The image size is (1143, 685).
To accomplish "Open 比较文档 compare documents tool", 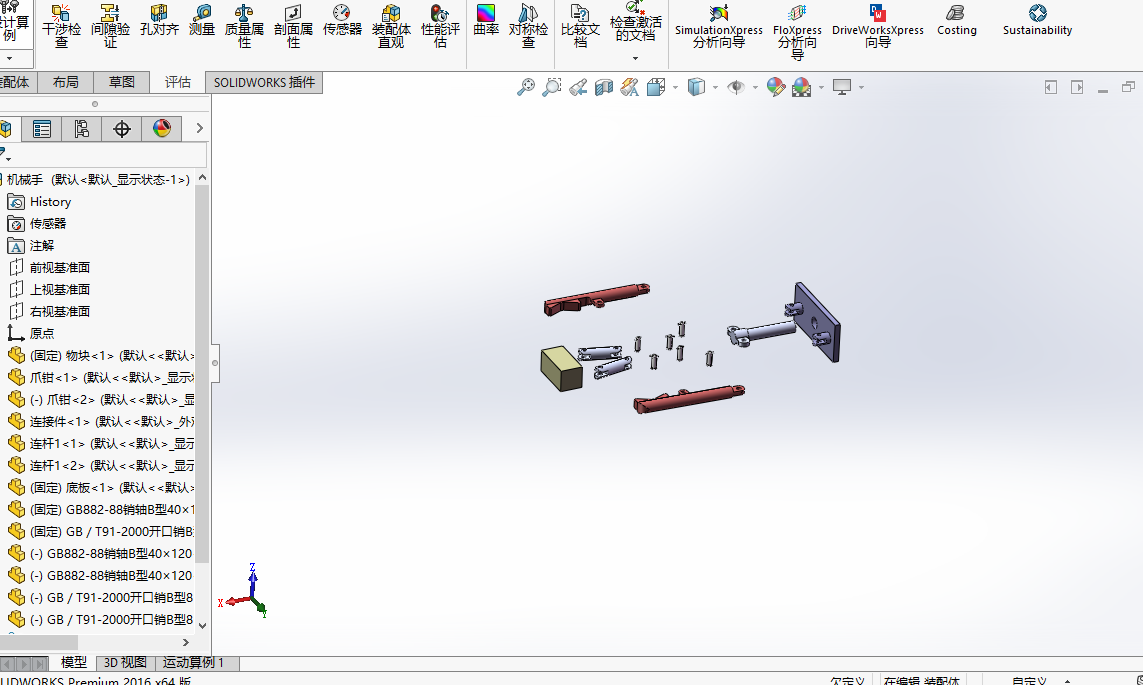I will [x=580, y=26].
